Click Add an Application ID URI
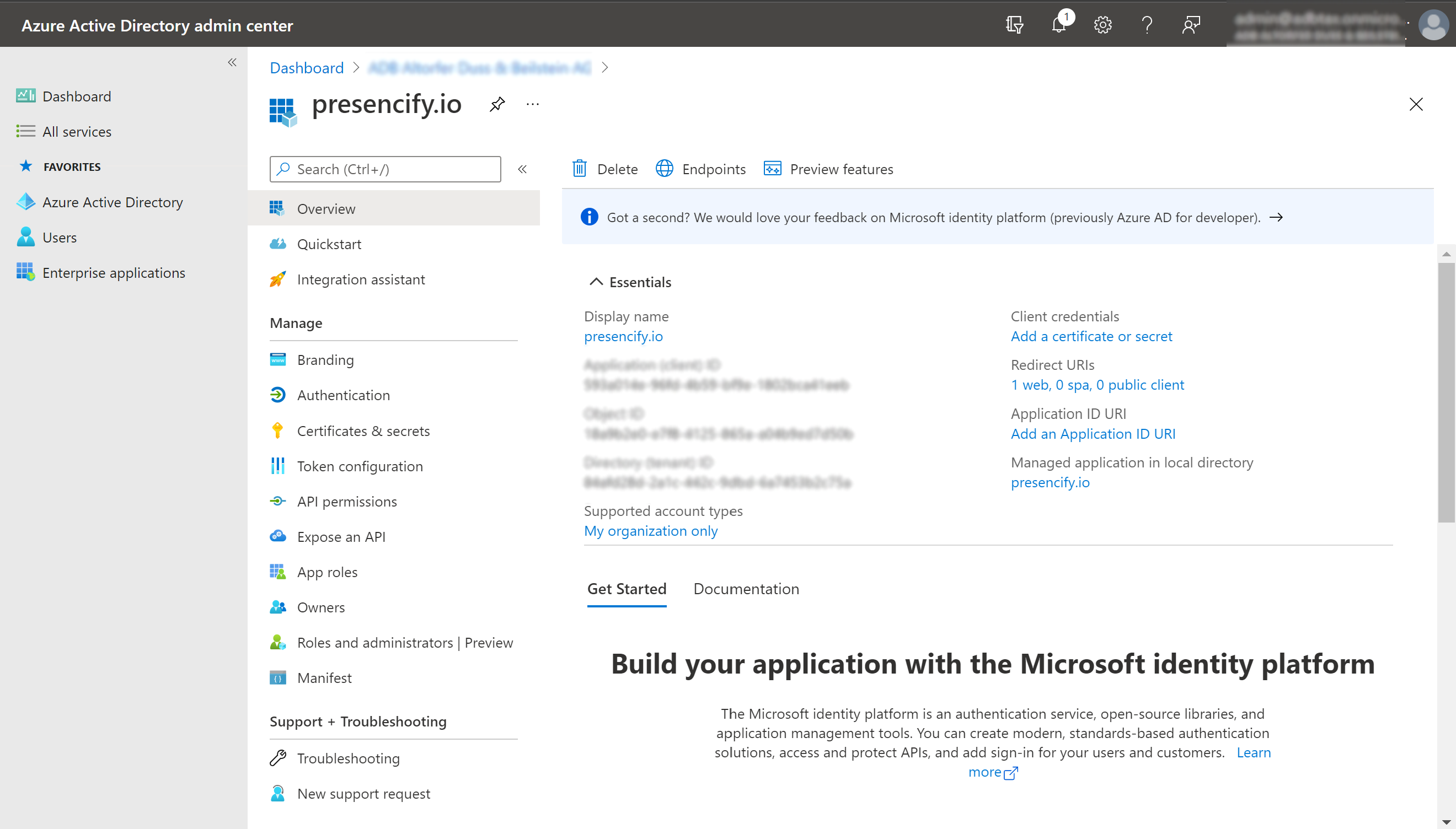The width and height of the screenshot is (1456, 829). click(1093, 434)
